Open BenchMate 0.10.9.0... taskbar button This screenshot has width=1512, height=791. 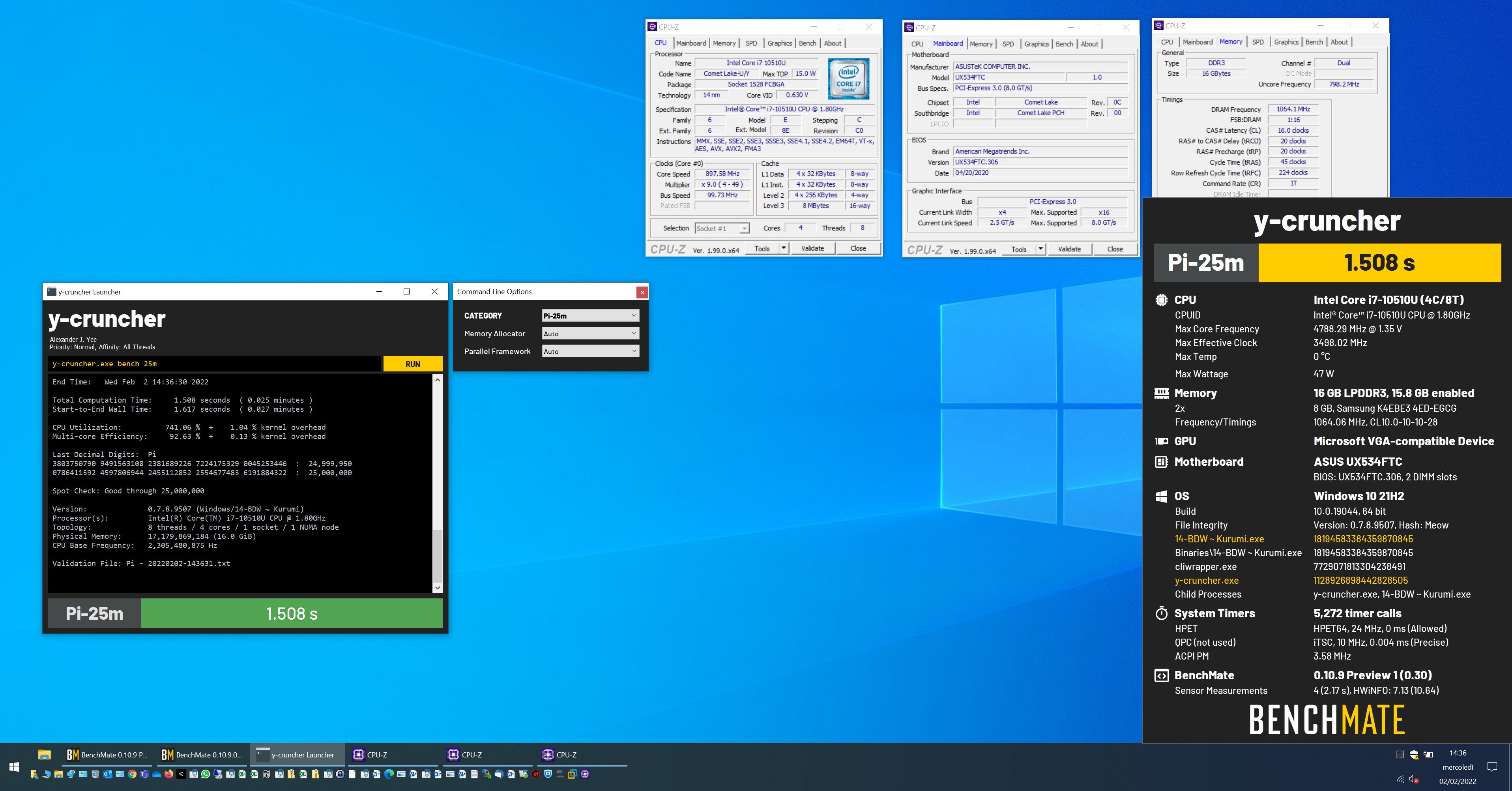[x=202, y=755]
